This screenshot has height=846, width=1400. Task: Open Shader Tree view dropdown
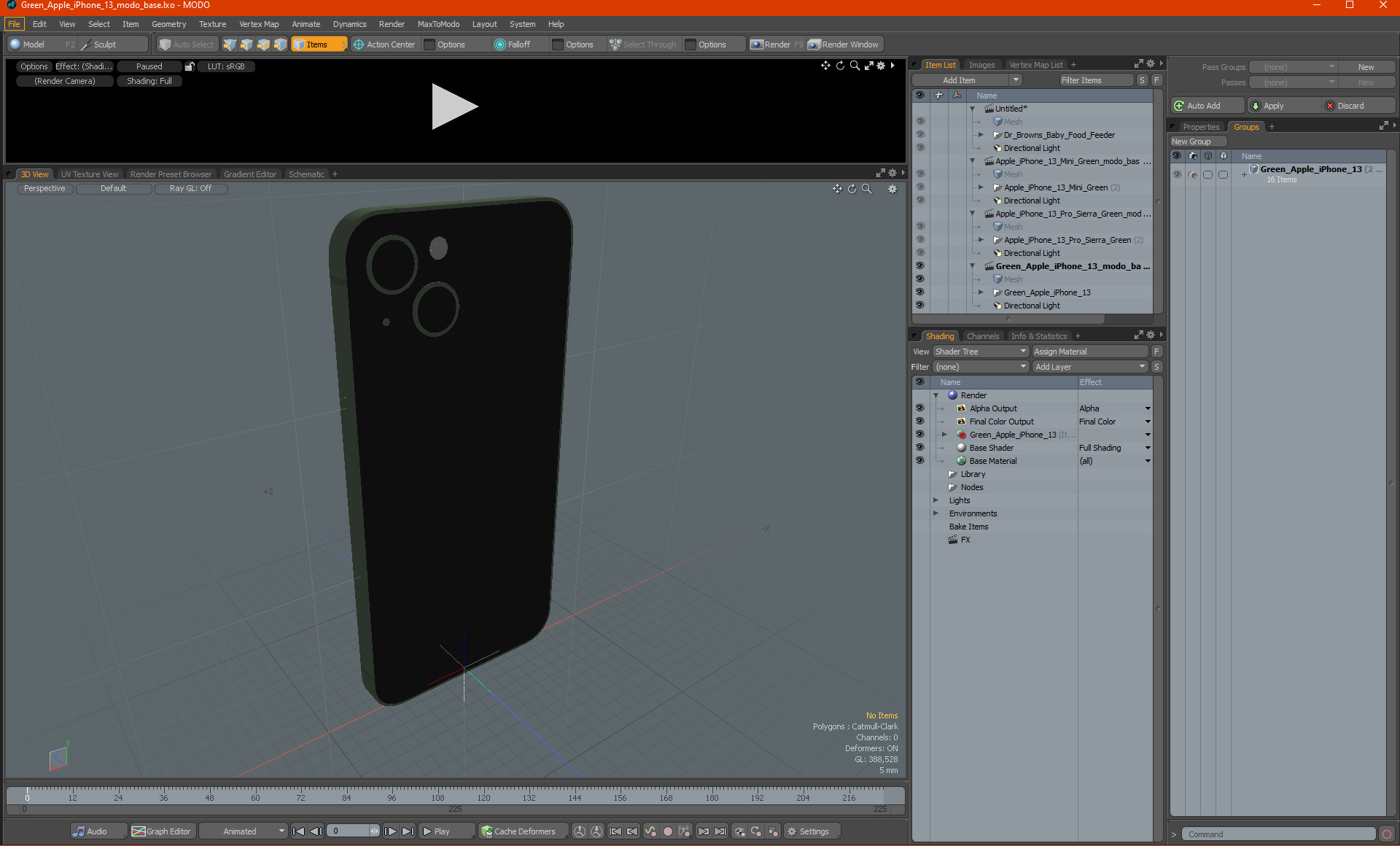pyautogui.click(x=981, y=352)
